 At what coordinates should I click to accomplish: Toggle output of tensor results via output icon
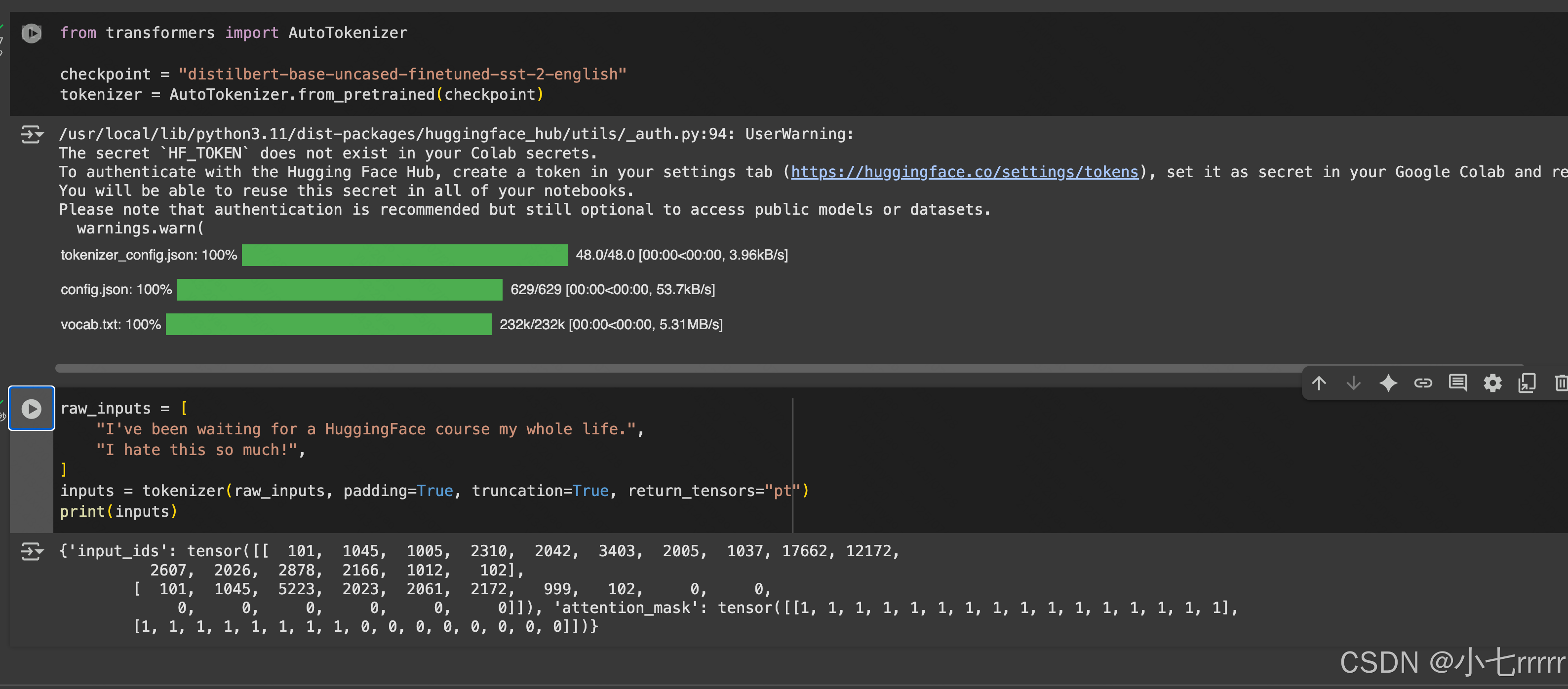[x=32, y=551]
